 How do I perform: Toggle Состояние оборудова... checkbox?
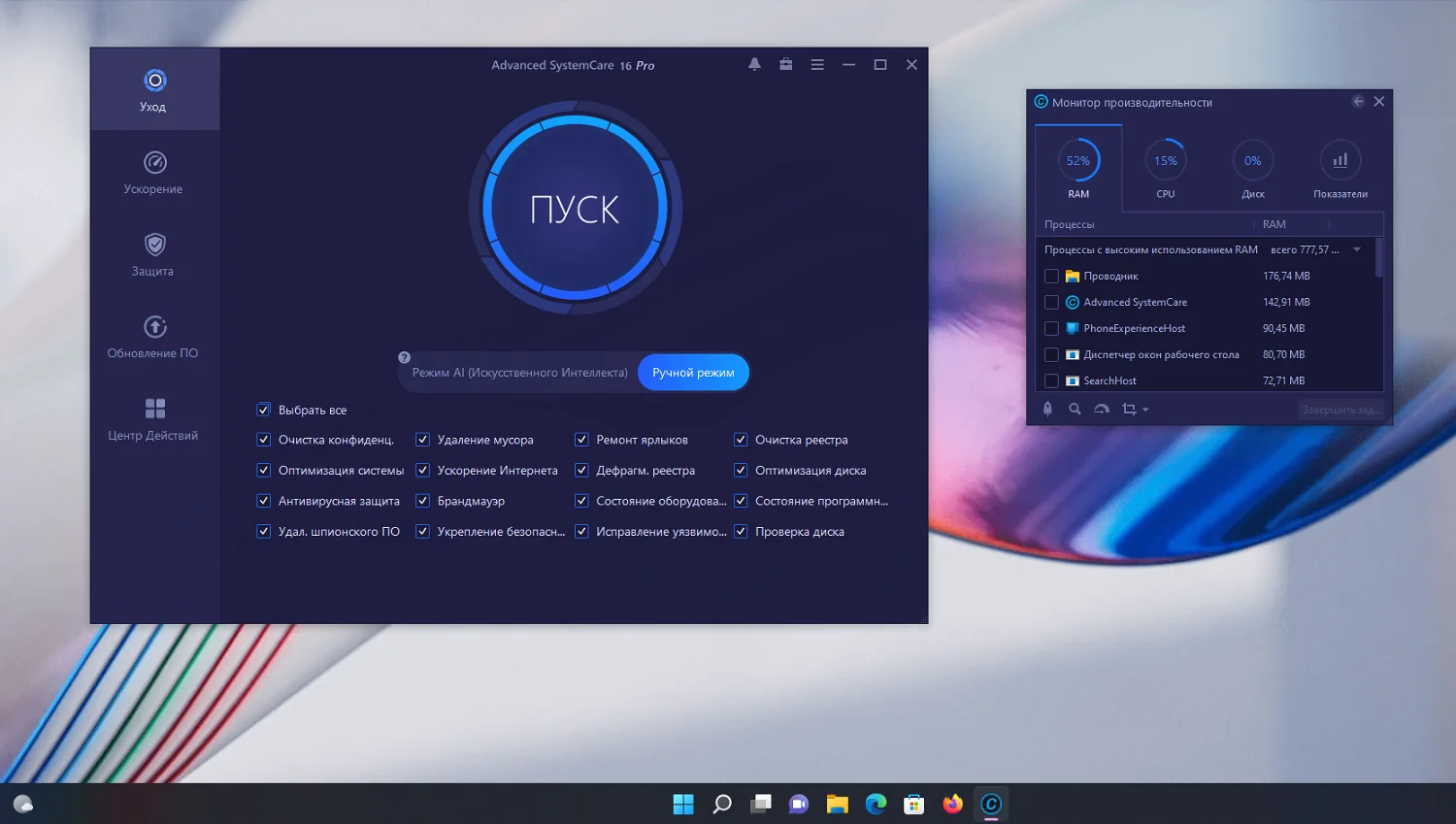pyautogui.click(x=581, y=501)
